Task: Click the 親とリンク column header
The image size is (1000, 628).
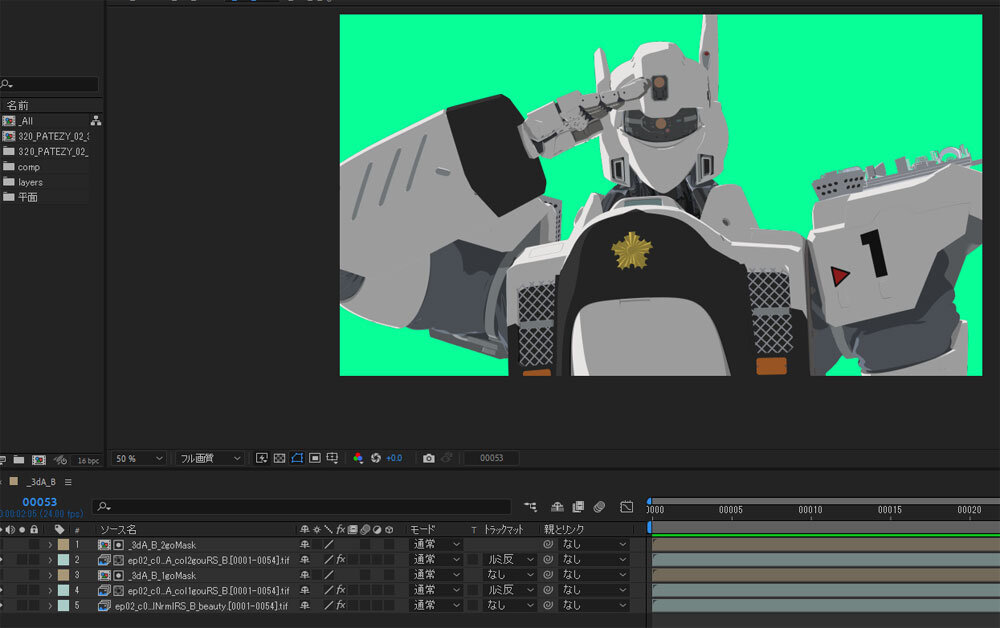Action: click(x=564, y=529)
